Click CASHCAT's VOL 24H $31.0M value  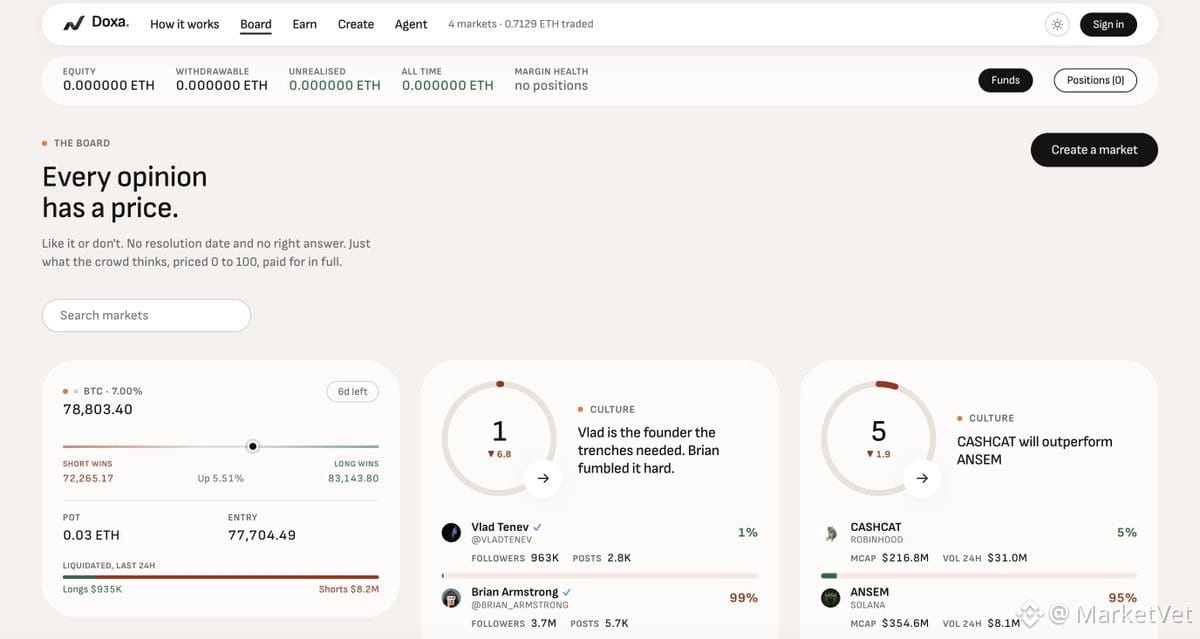tap(1007, 557)
